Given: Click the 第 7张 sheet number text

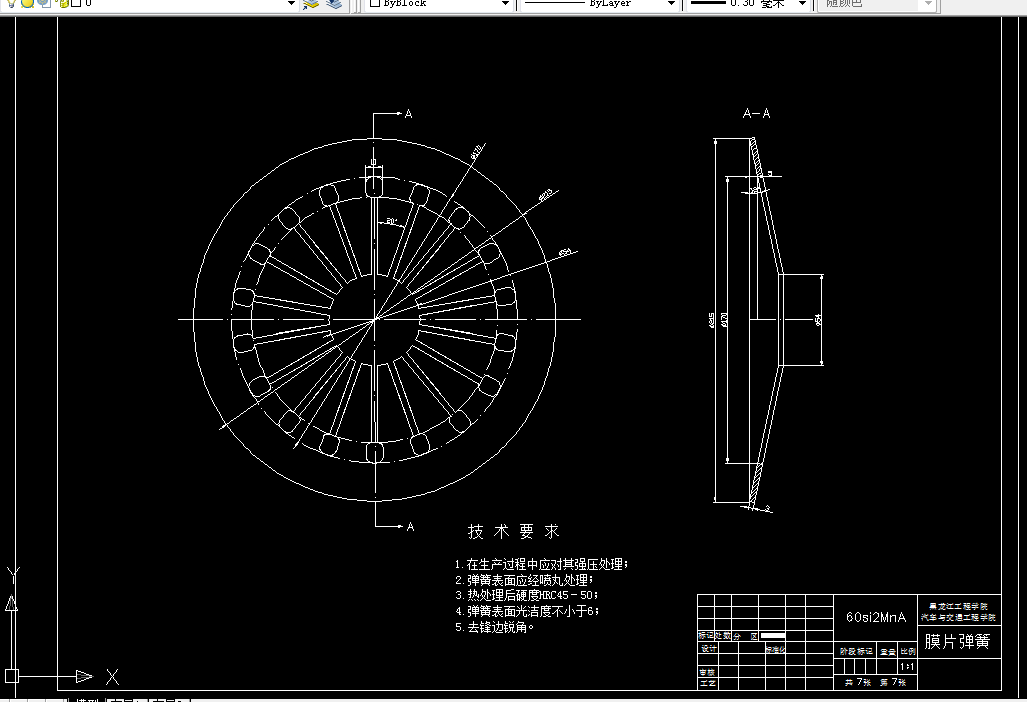Looking at the screenshot, I should [x=893, y=682].
